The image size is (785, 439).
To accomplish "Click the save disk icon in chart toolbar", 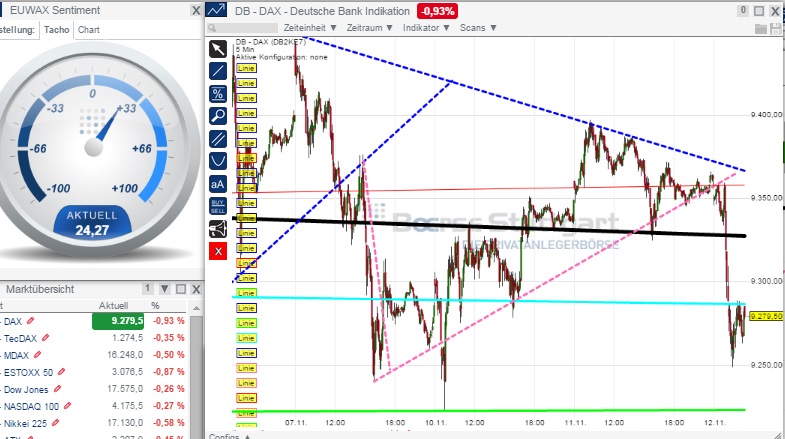I will [x=776, y=29].
